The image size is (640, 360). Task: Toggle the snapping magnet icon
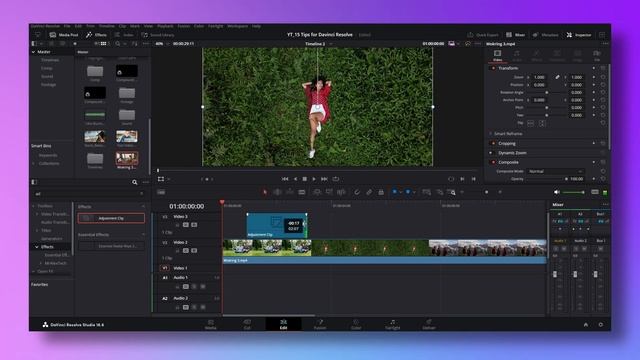[x=357, y=192]
